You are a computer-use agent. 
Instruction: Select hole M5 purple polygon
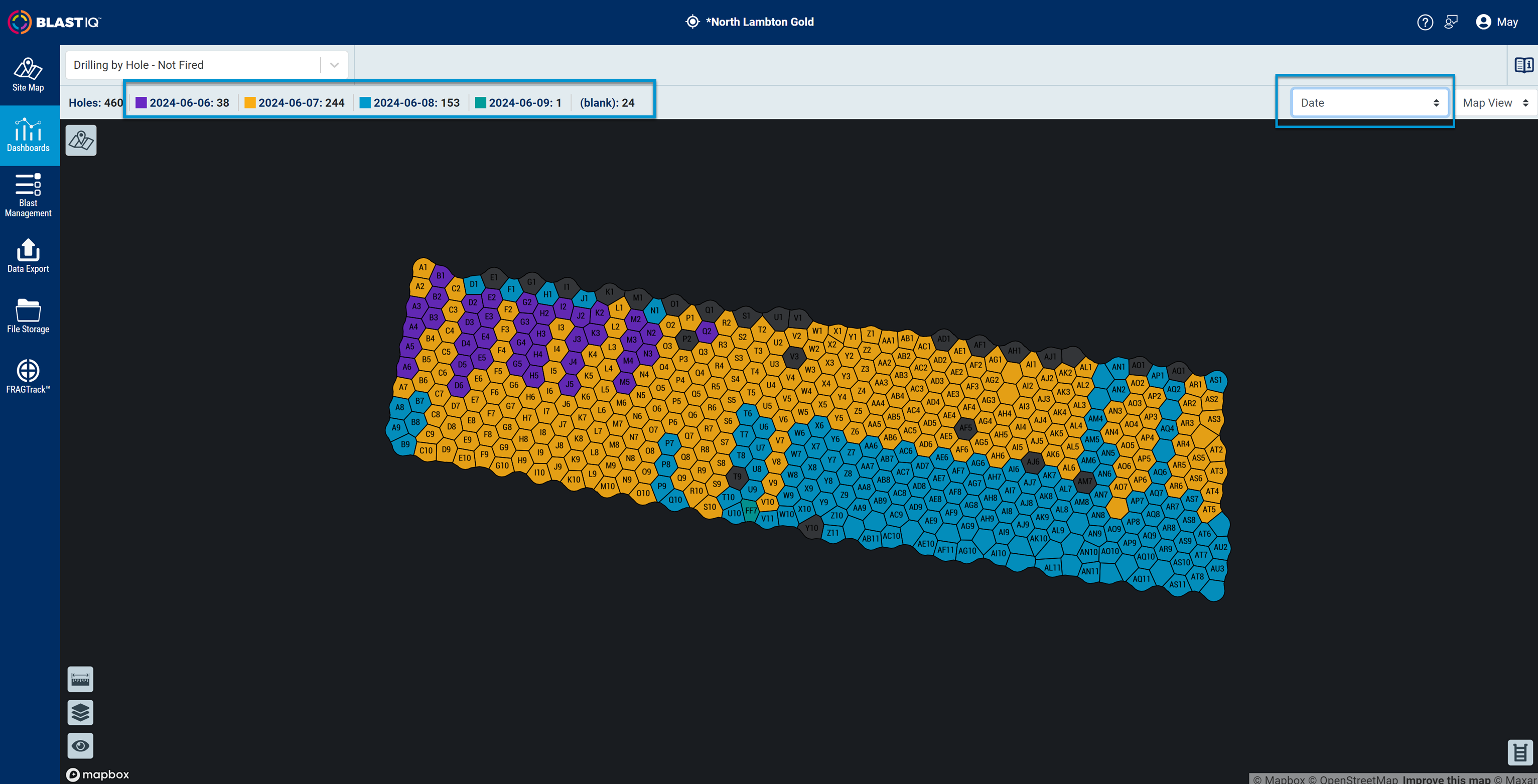point(625,382)
